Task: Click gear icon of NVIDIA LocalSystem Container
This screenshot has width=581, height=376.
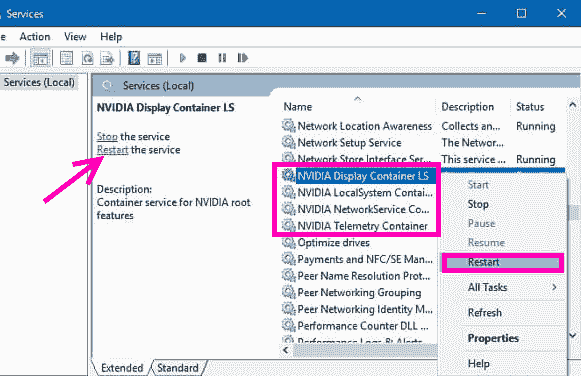Action: (x=288, y=192)
